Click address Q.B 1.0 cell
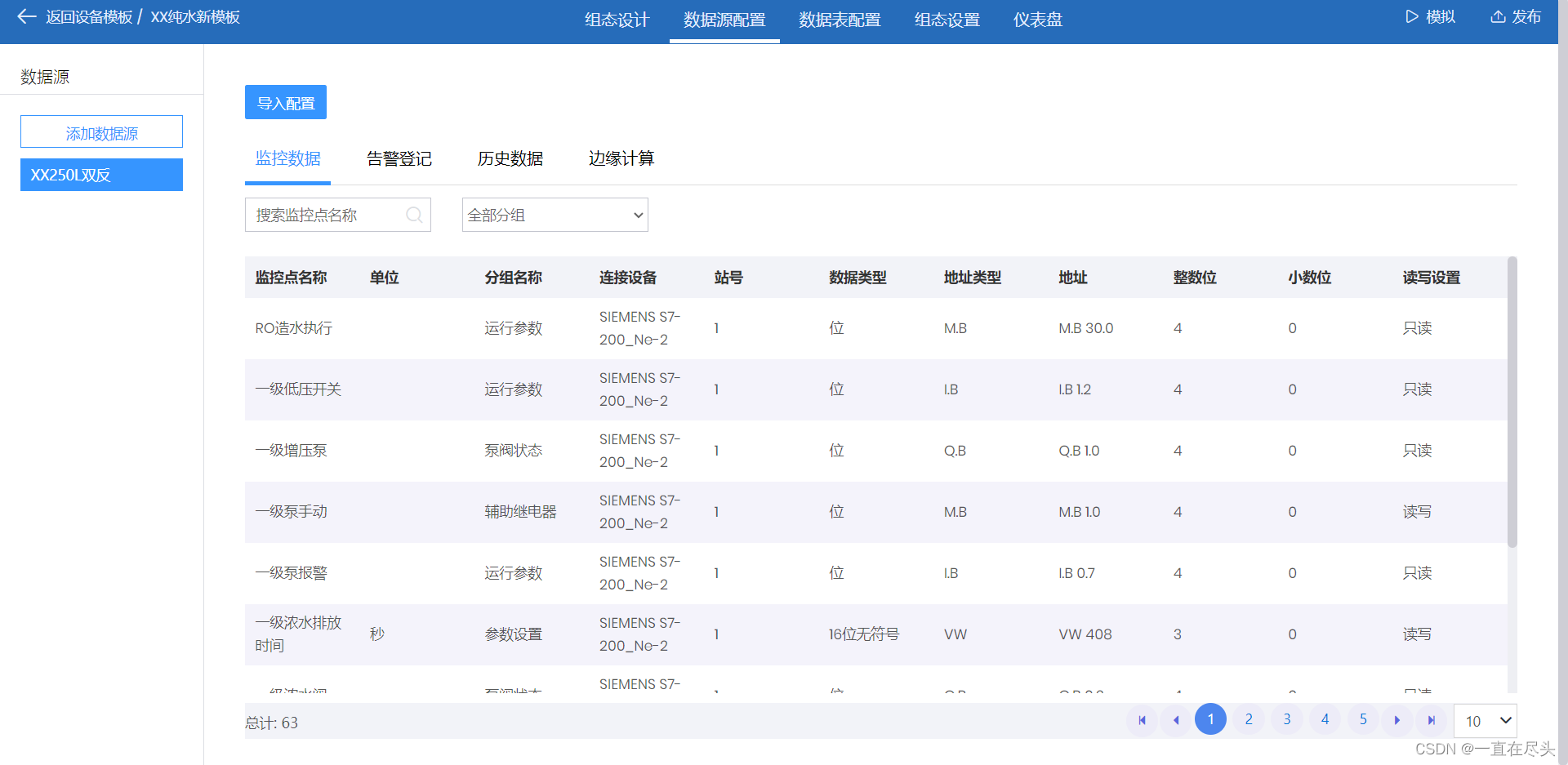Viewport: 1568px width, 765px height. (x=1079, y=451)
